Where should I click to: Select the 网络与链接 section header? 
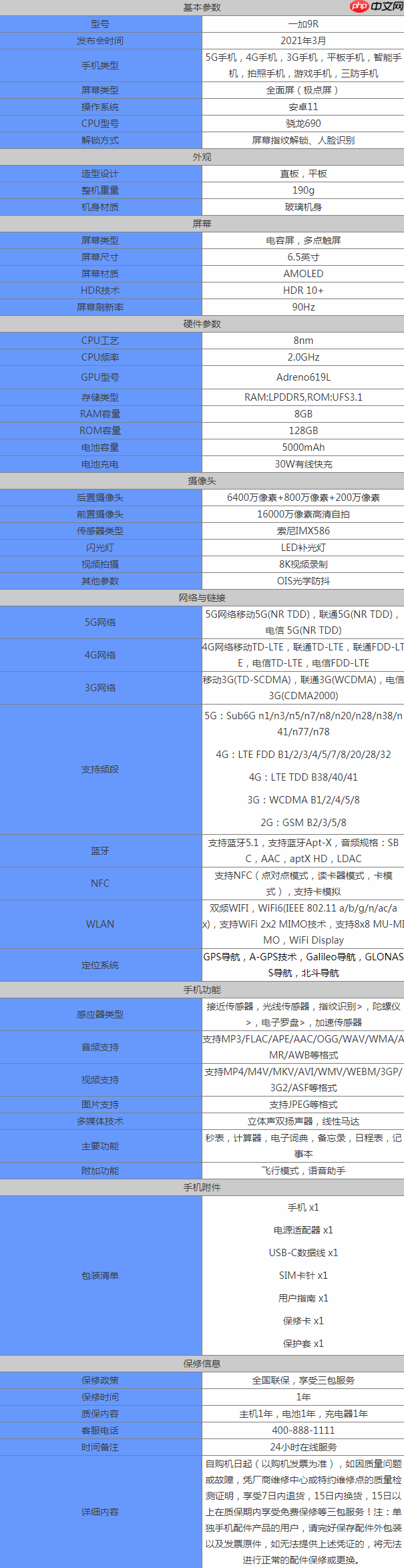[202, 598]
